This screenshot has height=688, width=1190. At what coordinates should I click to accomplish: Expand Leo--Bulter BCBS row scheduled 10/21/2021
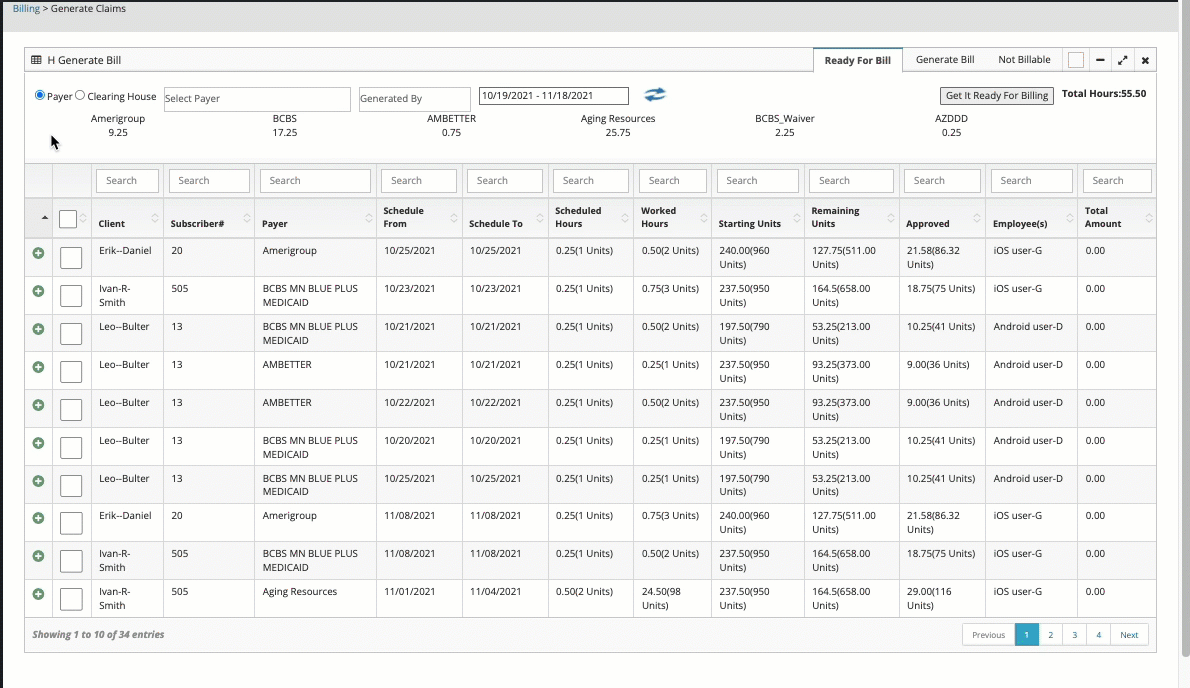(38, 329)
